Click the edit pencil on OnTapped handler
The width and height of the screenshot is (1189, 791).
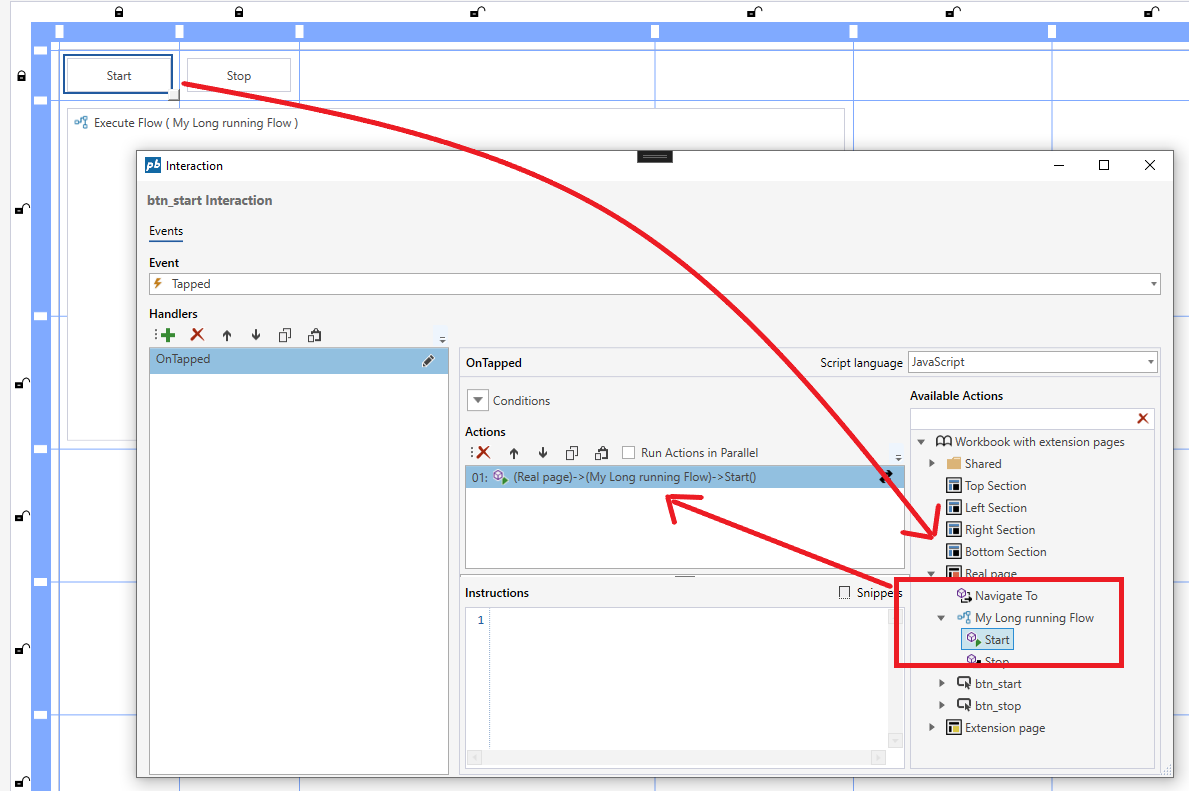pos(429,360)
